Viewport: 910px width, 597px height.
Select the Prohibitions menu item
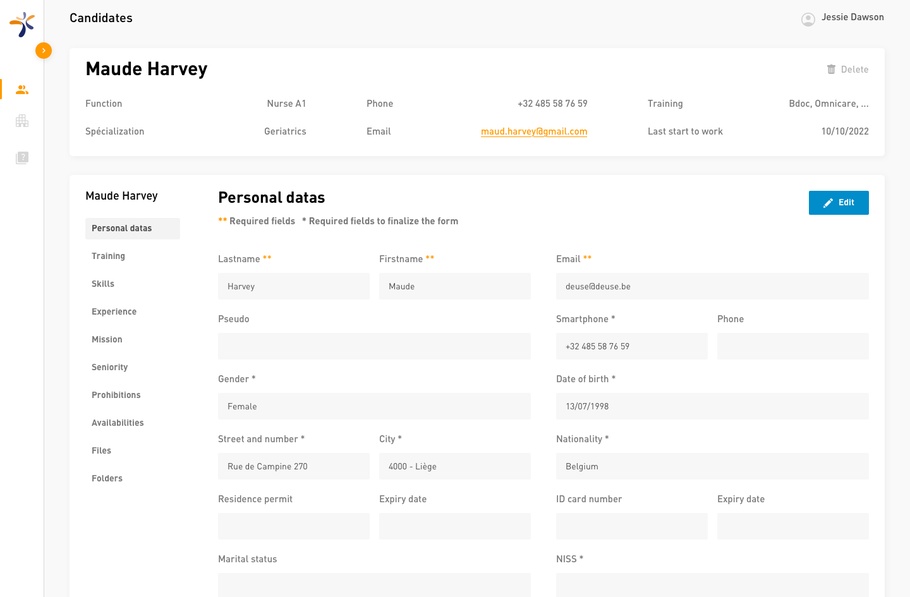pyautogui.click(x=116, y=395)
